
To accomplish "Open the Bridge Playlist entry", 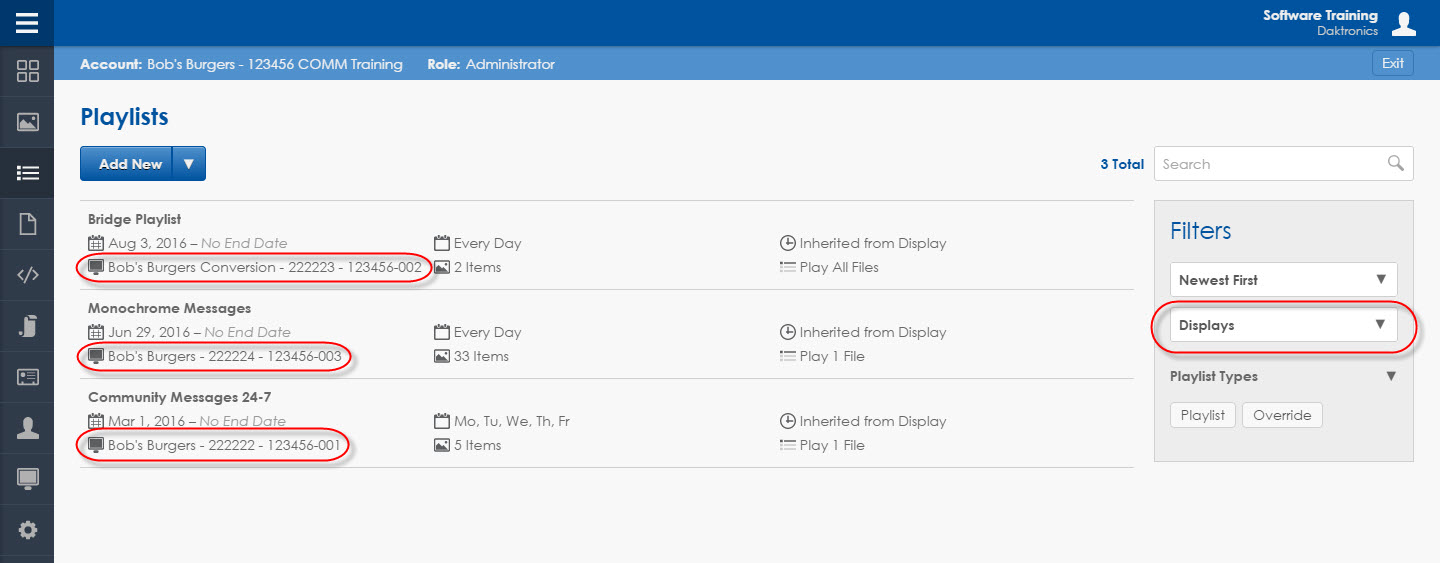I will tap(135, 219).
